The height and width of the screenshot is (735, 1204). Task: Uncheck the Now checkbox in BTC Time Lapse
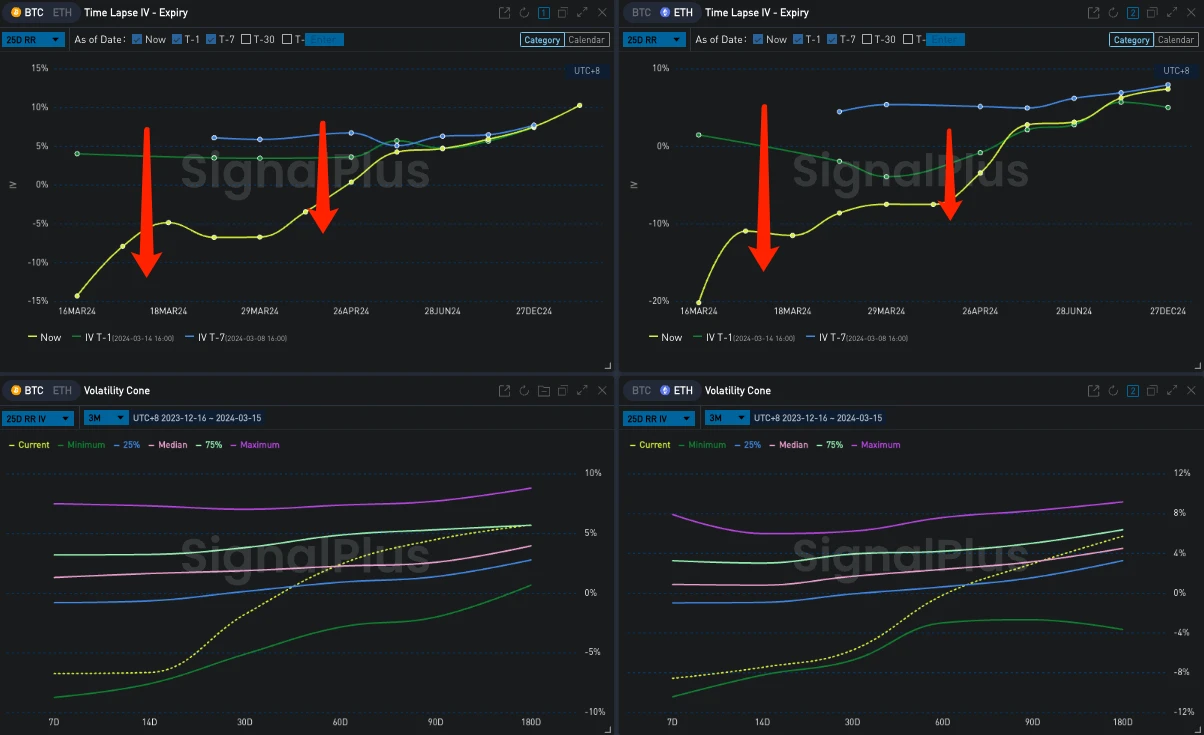pos(137,39)
